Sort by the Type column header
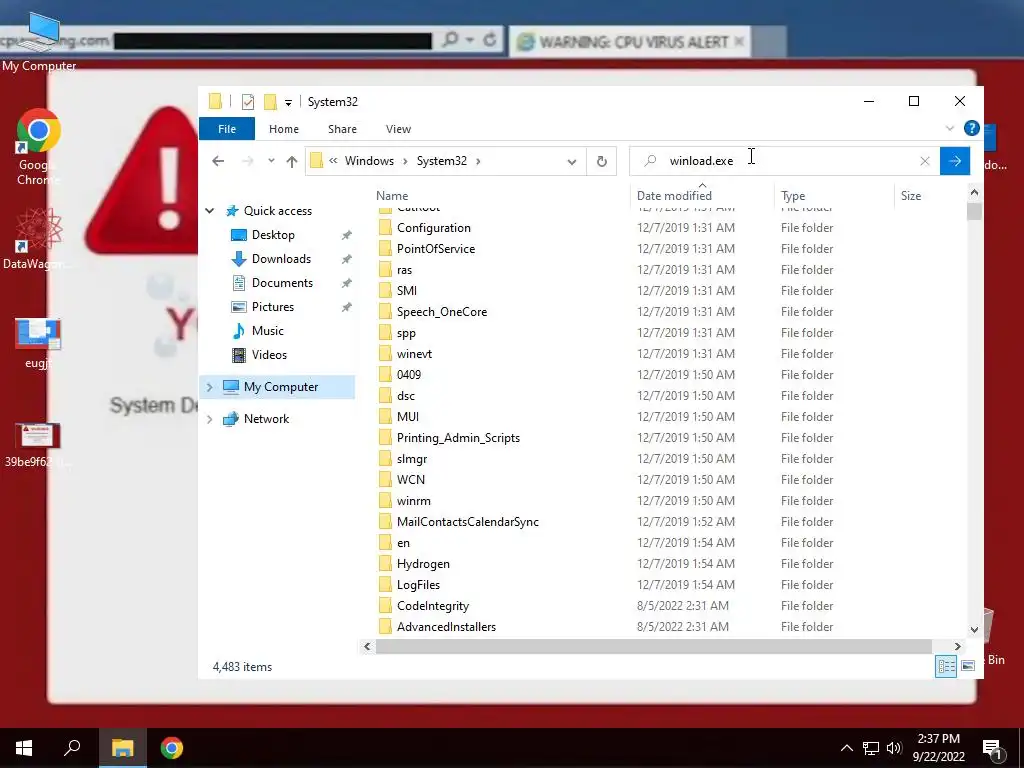1024x768 pixels. click(793, 195)
